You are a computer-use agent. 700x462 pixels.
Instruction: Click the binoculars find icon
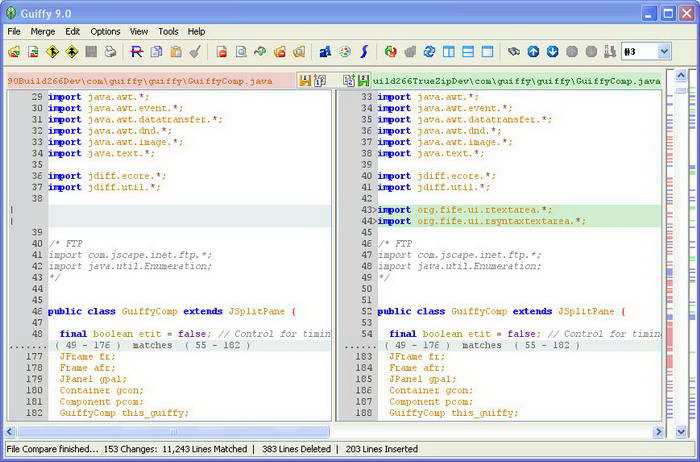coord(514,51)
